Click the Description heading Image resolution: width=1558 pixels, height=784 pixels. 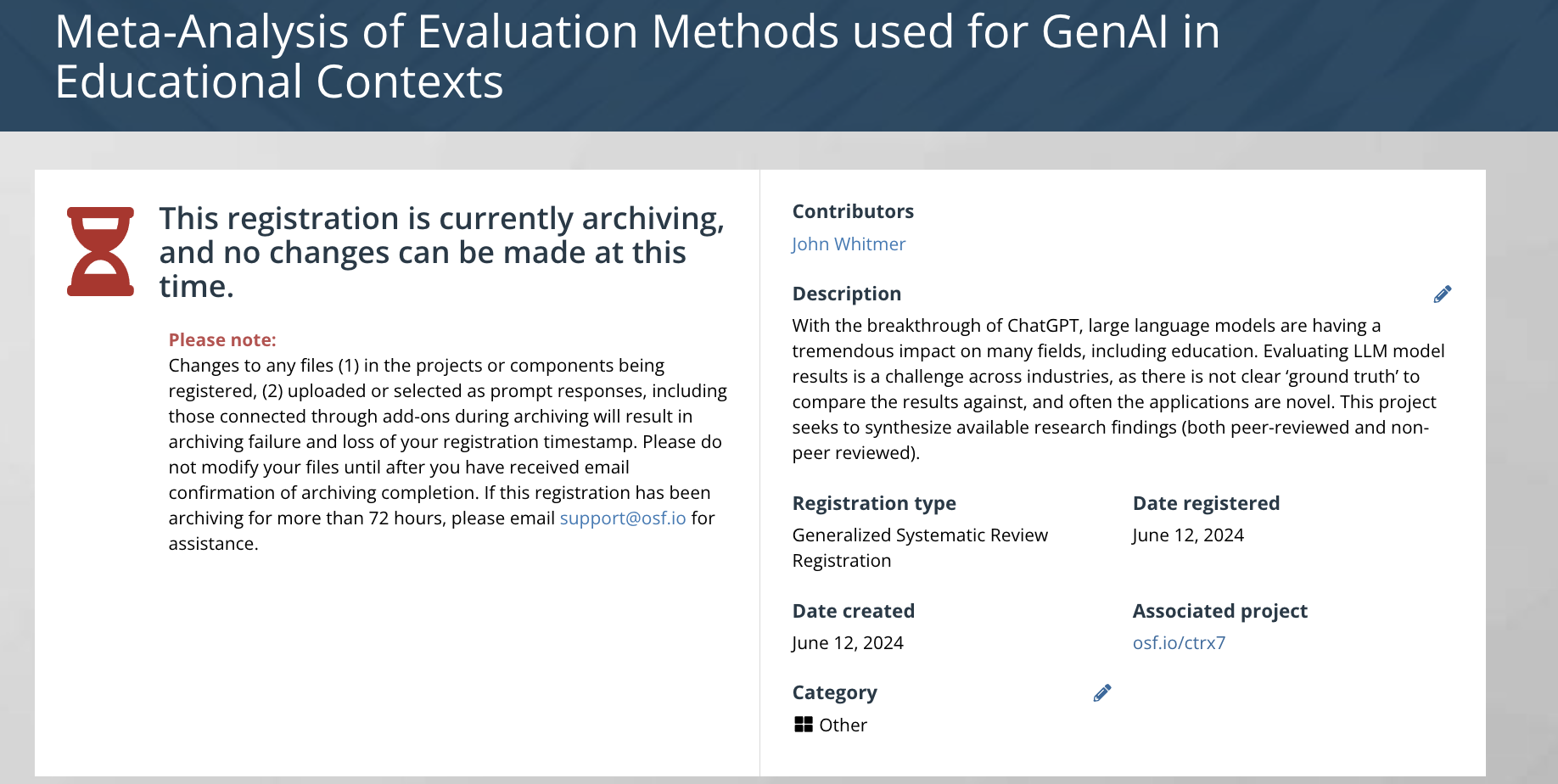tap(846, 294)
